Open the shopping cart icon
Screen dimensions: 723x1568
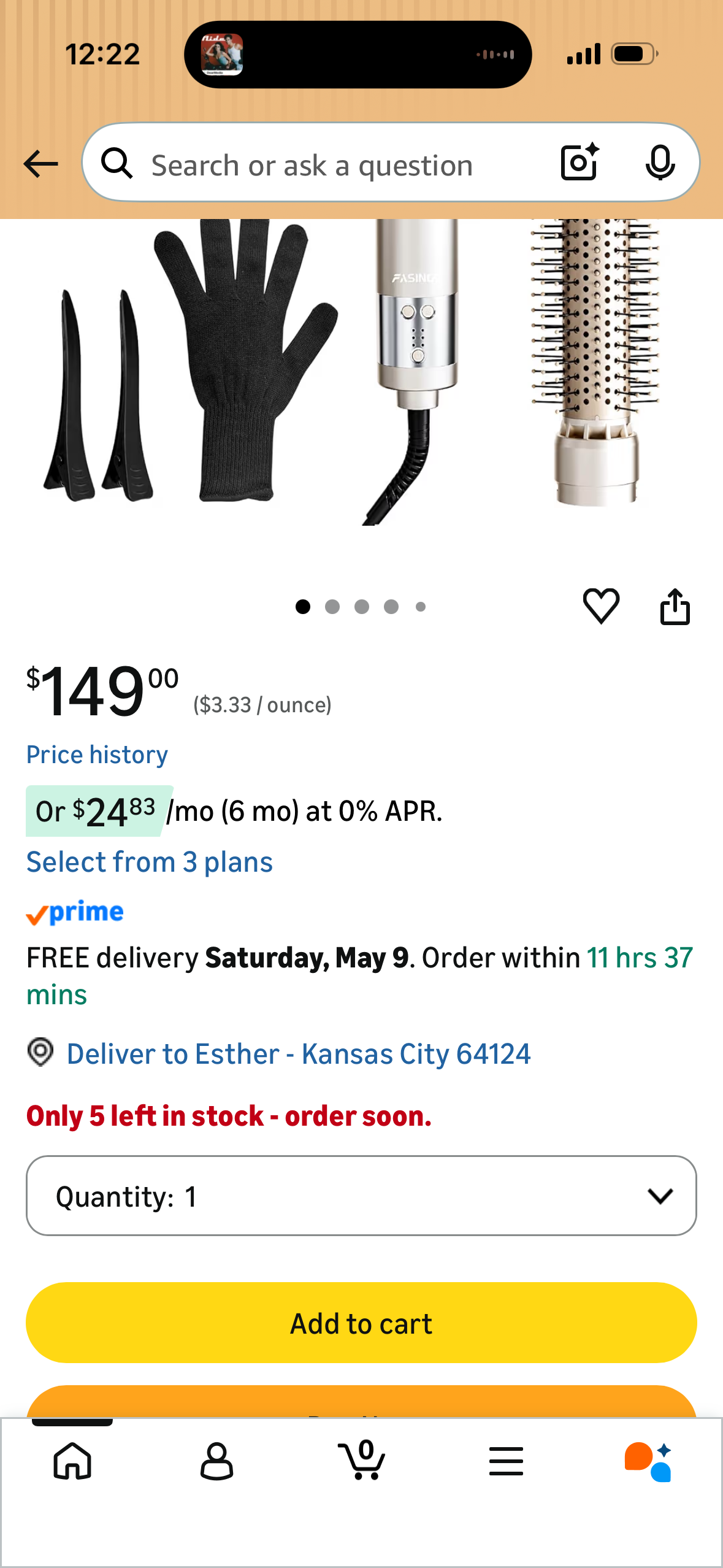[x=362, y=1459]
